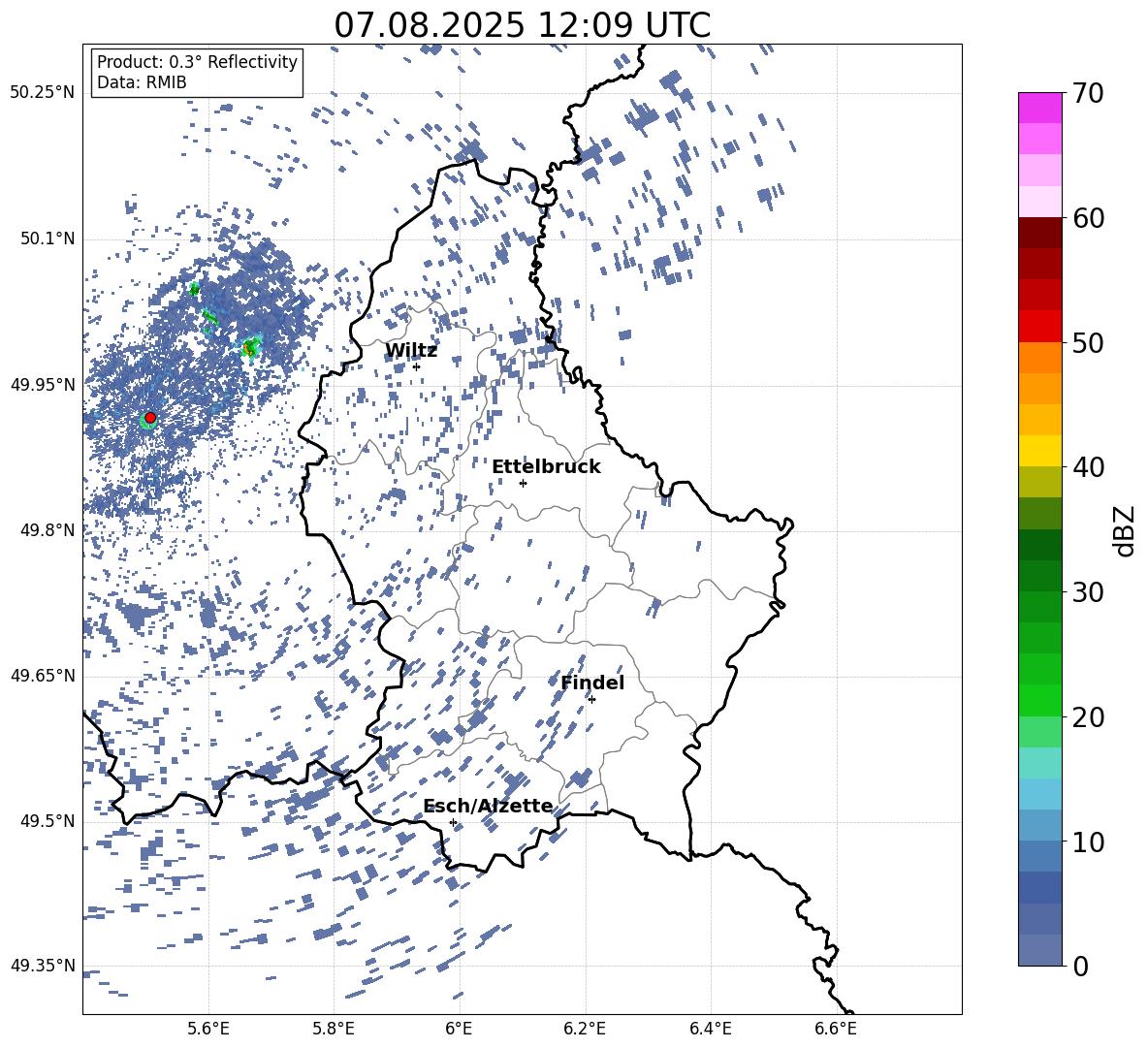Viewport: 1148px width, 1048px height.
Task: Click the 49.95°N latitude label
Action: coord(43,384)
